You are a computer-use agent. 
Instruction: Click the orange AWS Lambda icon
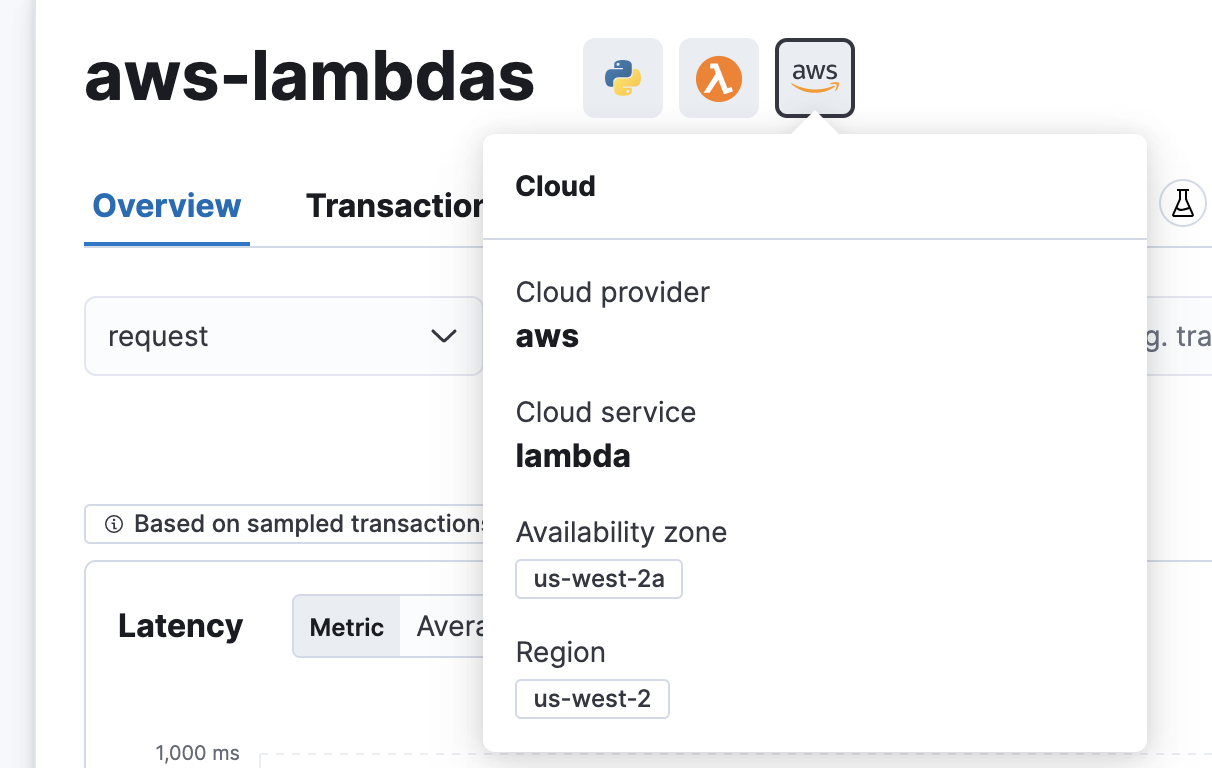[718, 77]
